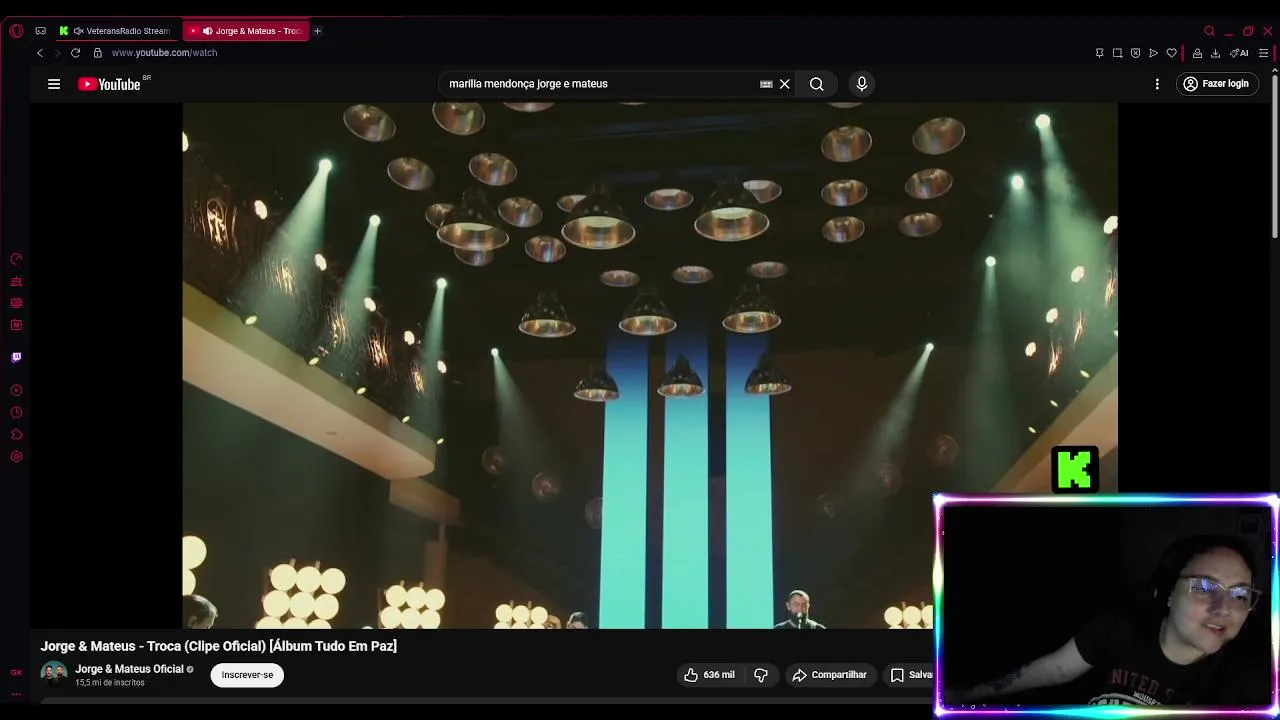Open the downloads icon
The image size is (1280, 720).
point(1215,53)
